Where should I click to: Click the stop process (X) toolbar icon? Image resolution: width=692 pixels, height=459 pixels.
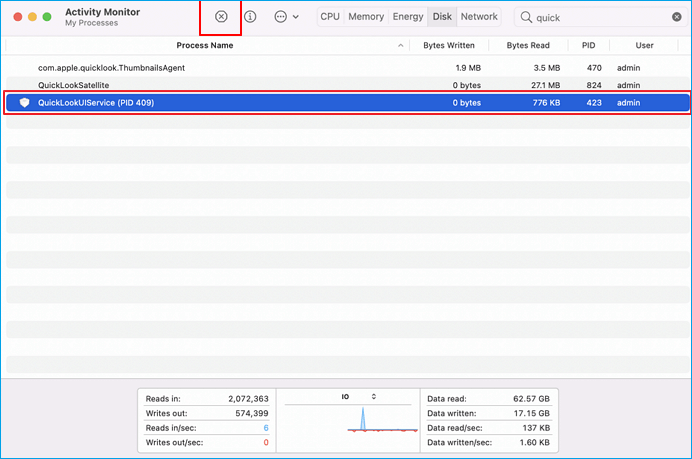point(221,17)
